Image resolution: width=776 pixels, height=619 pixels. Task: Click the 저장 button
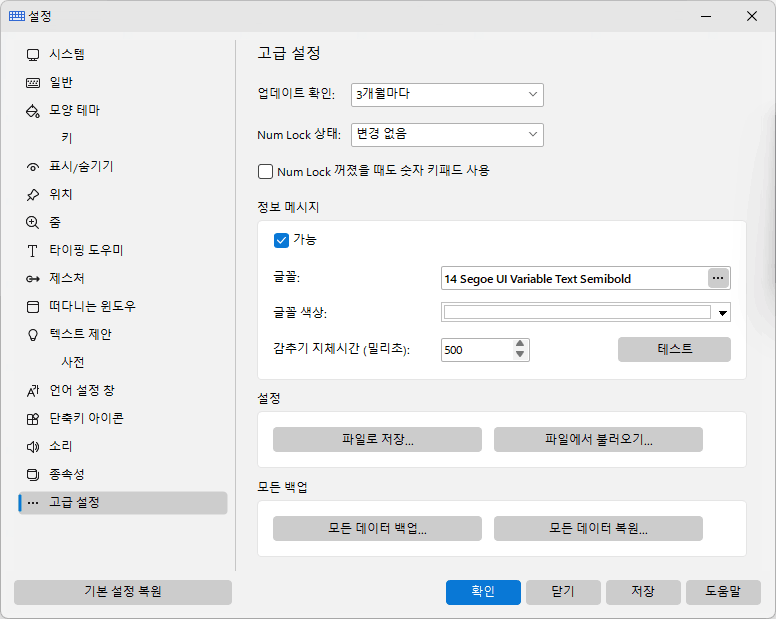click(x=643, y=592)
